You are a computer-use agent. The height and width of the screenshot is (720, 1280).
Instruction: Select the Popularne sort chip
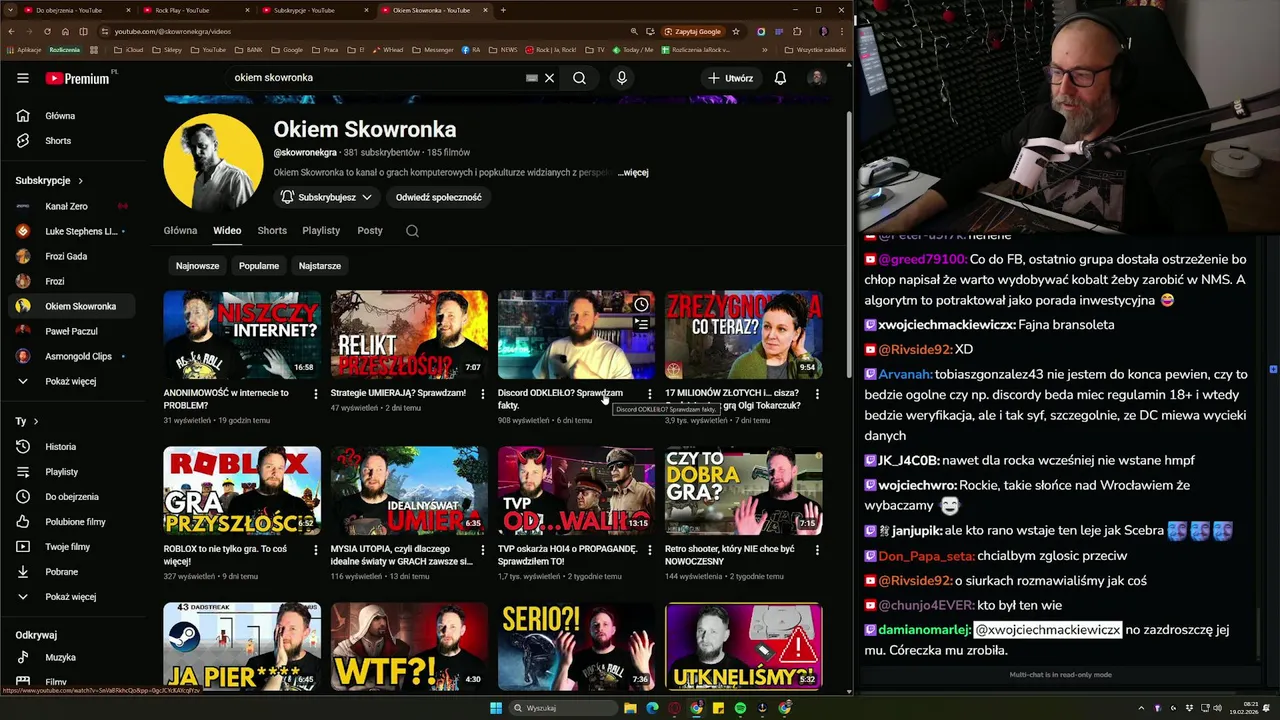[259, 266]
